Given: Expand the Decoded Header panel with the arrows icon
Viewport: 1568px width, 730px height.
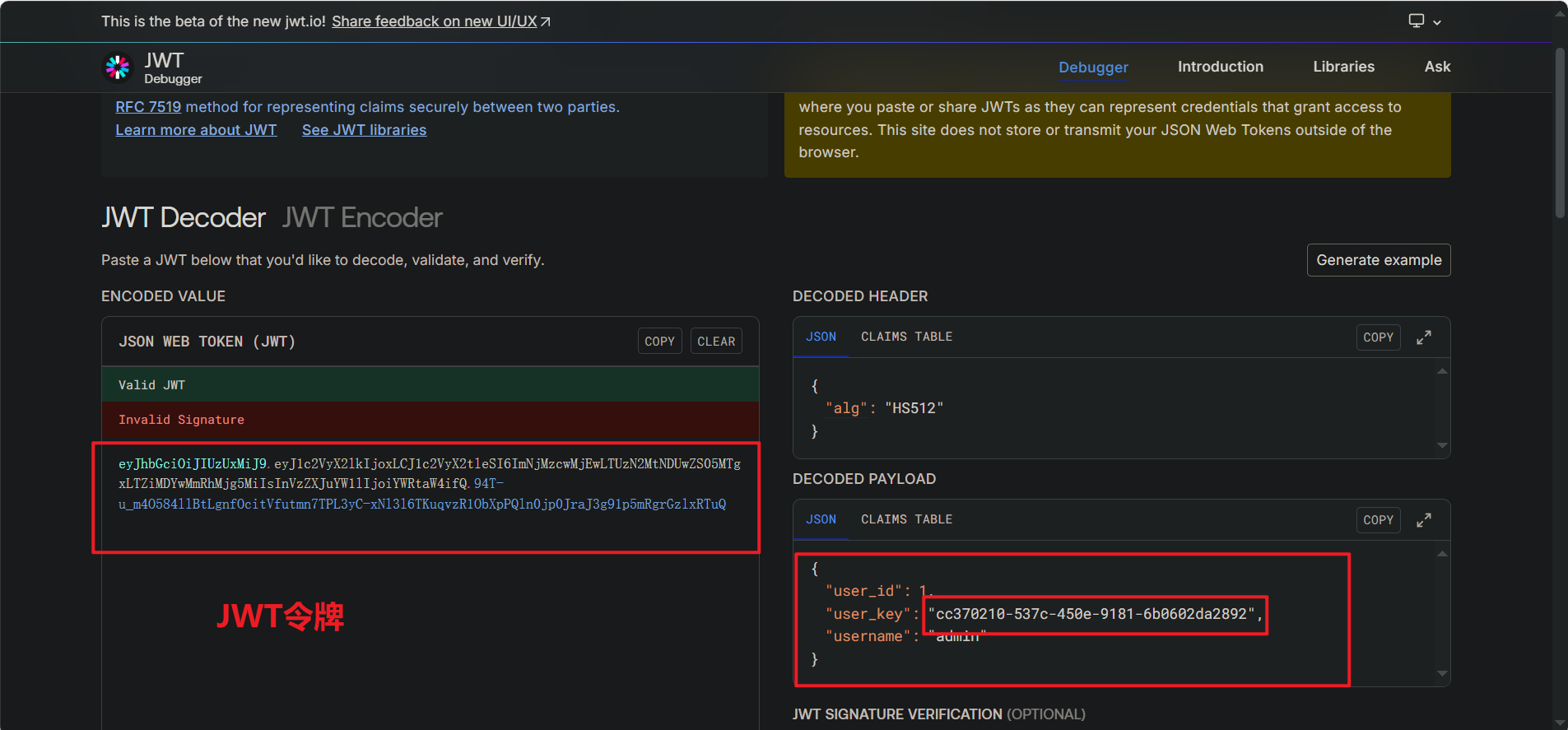Looking at the screenshot, I should click(1424, 337).
